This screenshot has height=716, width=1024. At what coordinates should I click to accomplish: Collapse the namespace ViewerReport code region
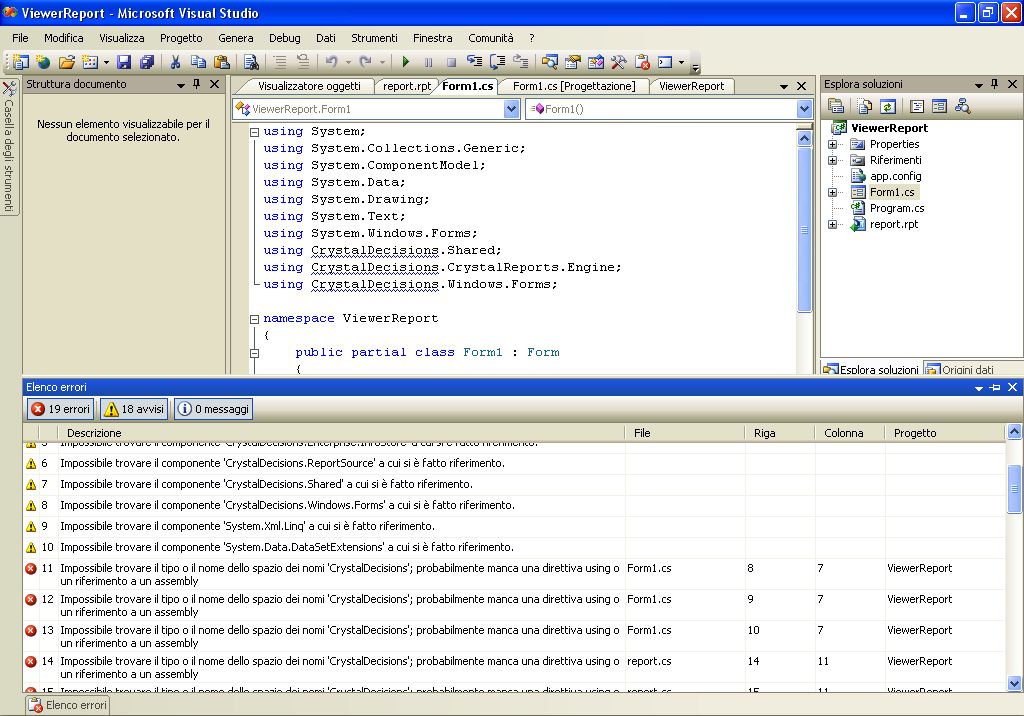(x=255, y=319)
